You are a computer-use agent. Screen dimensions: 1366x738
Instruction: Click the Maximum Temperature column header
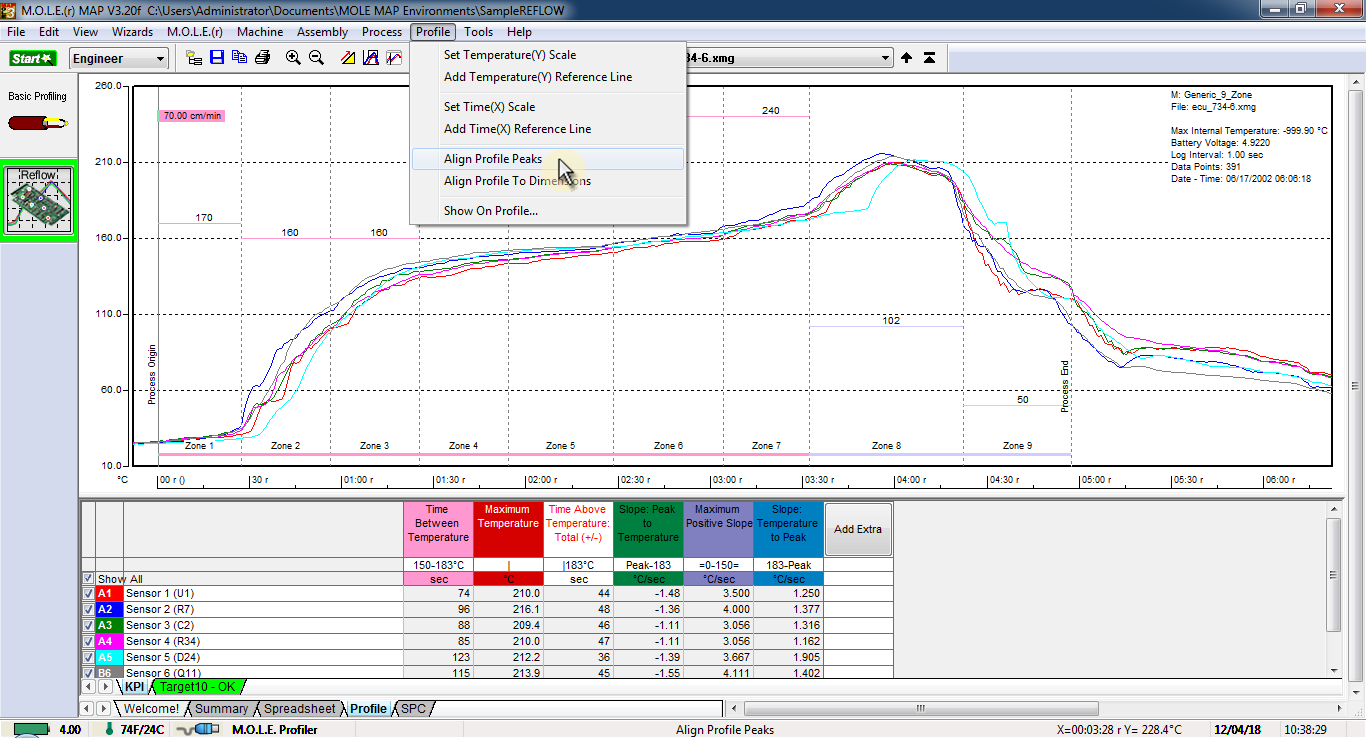click(508, 529)
